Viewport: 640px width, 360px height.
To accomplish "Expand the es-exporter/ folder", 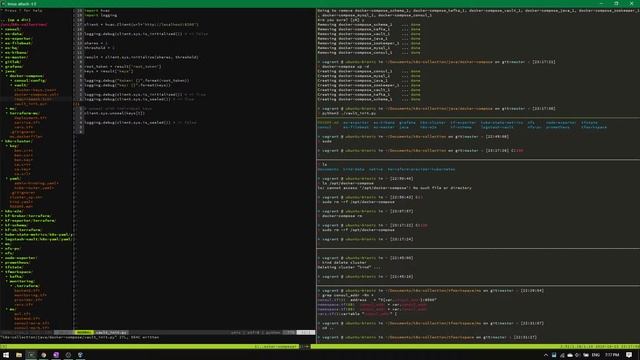I will [x=18, y=38].
